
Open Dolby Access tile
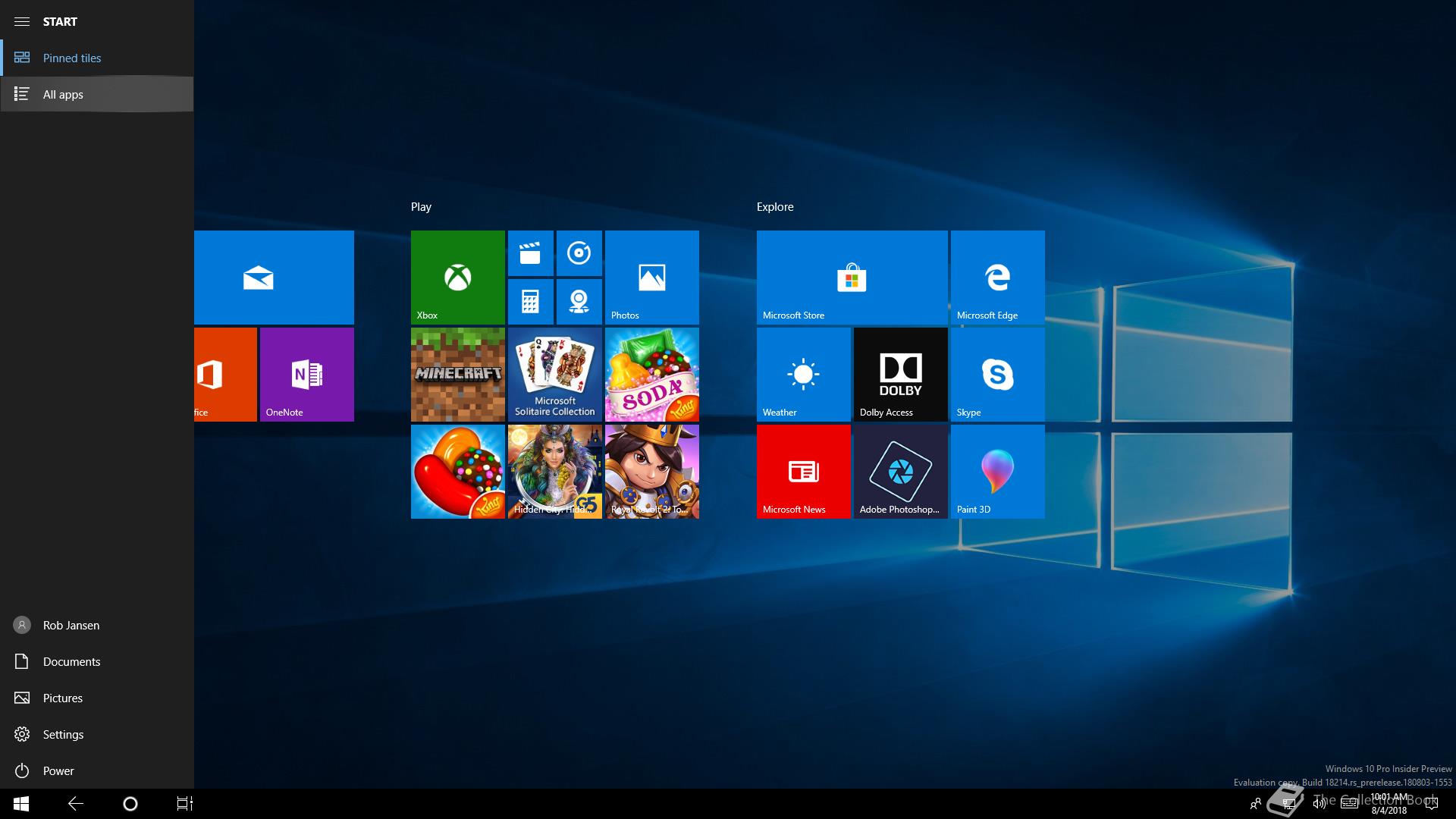900,374
